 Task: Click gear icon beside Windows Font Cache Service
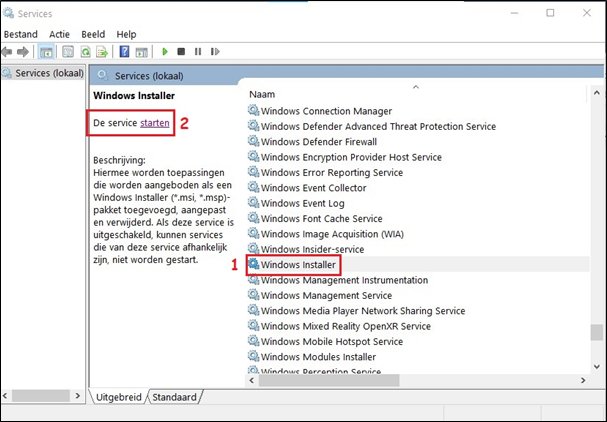254,218
